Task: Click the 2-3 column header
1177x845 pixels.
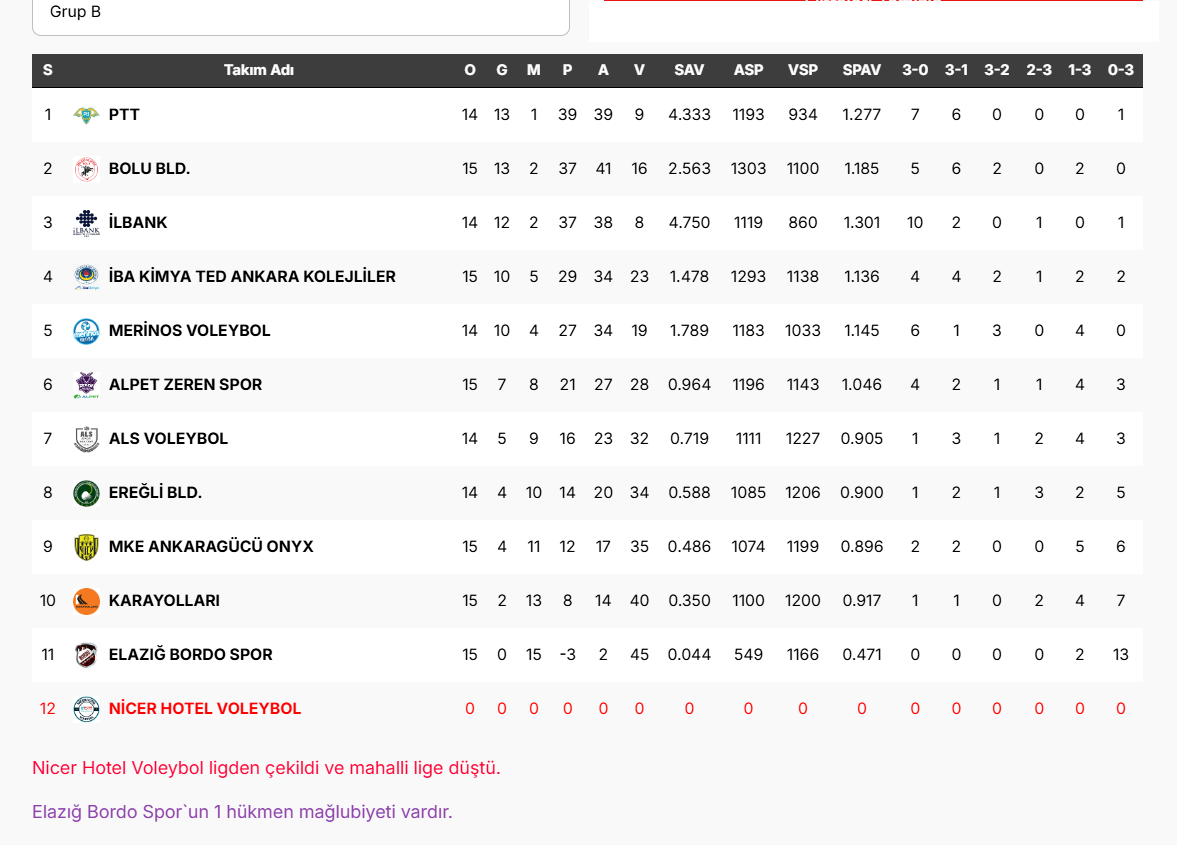Action: click(x=1039, y=71)
